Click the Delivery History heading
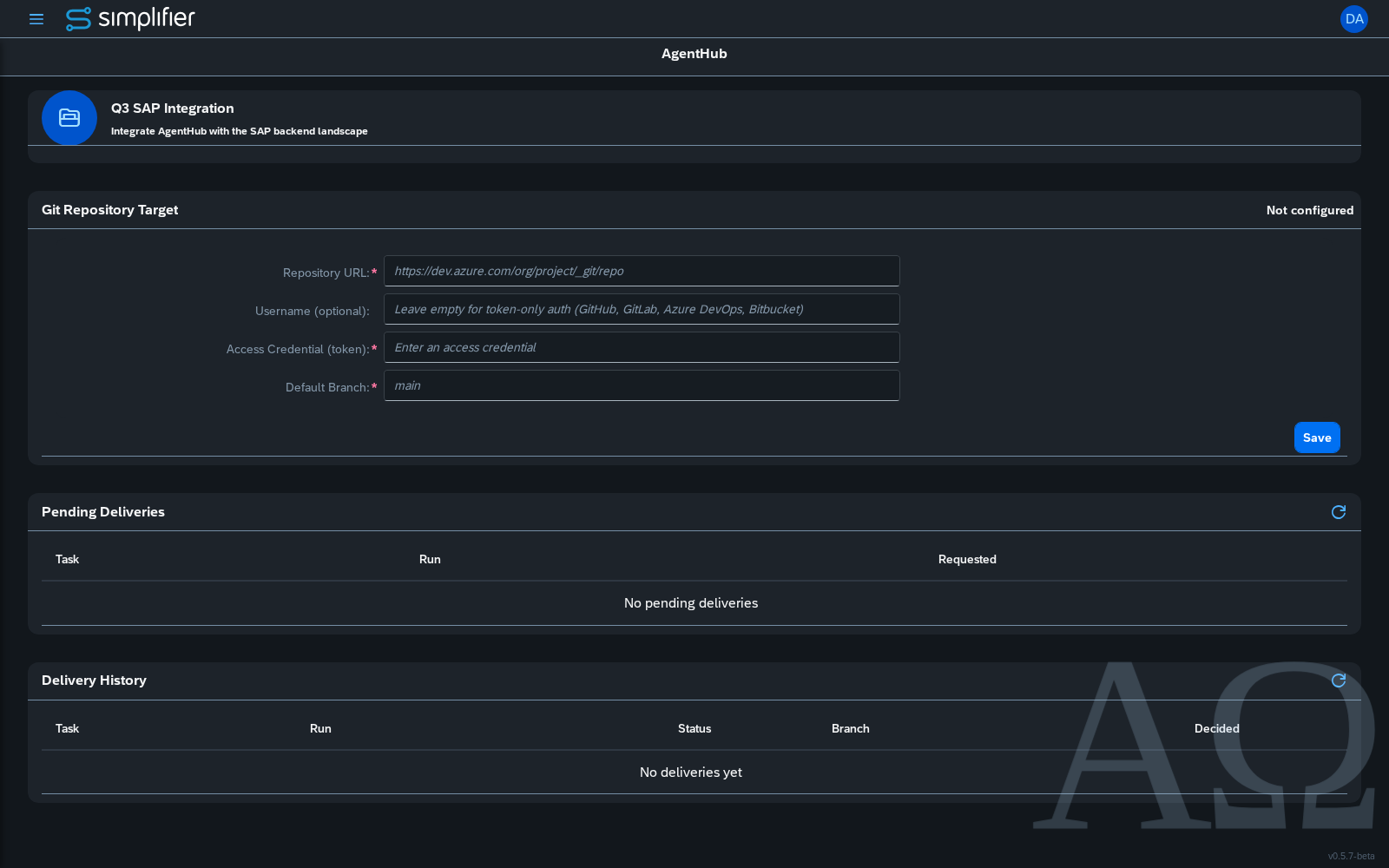Screen dimensions: 1389x868 (x=94, y=681)
